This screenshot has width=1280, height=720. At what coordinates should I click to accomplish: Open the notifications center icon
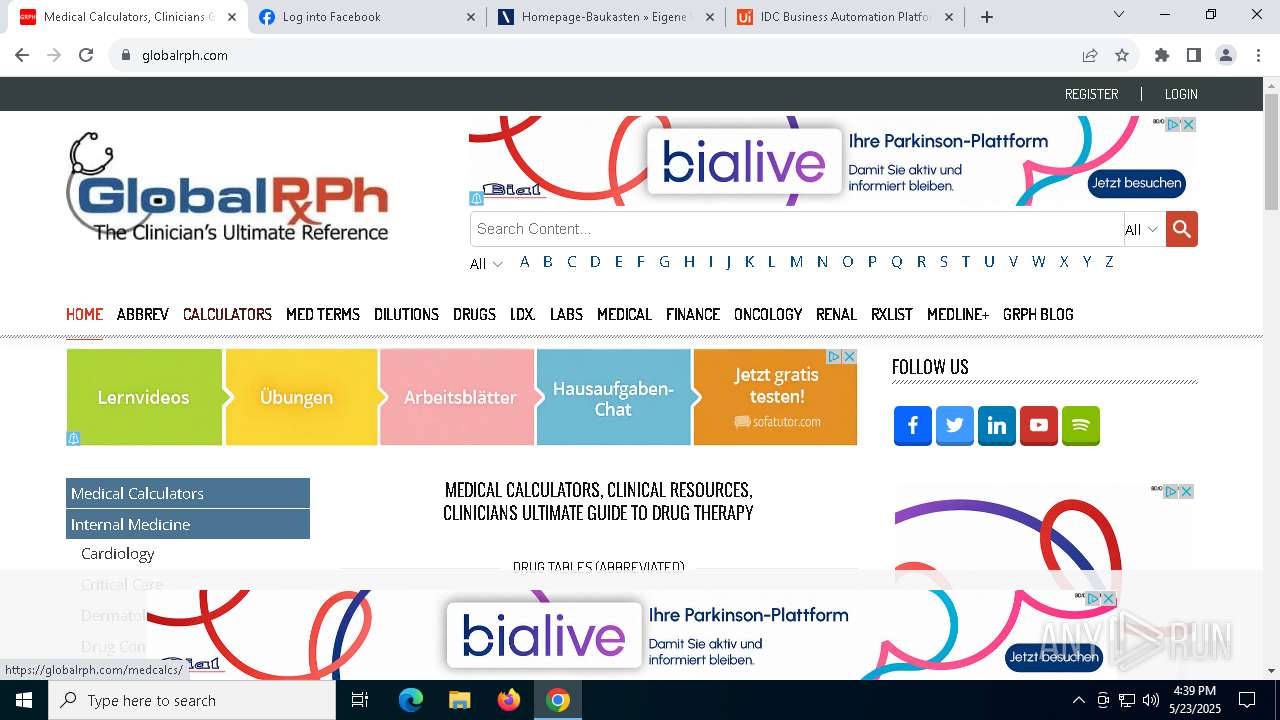pyautogui.click(x=1247, y=700)
